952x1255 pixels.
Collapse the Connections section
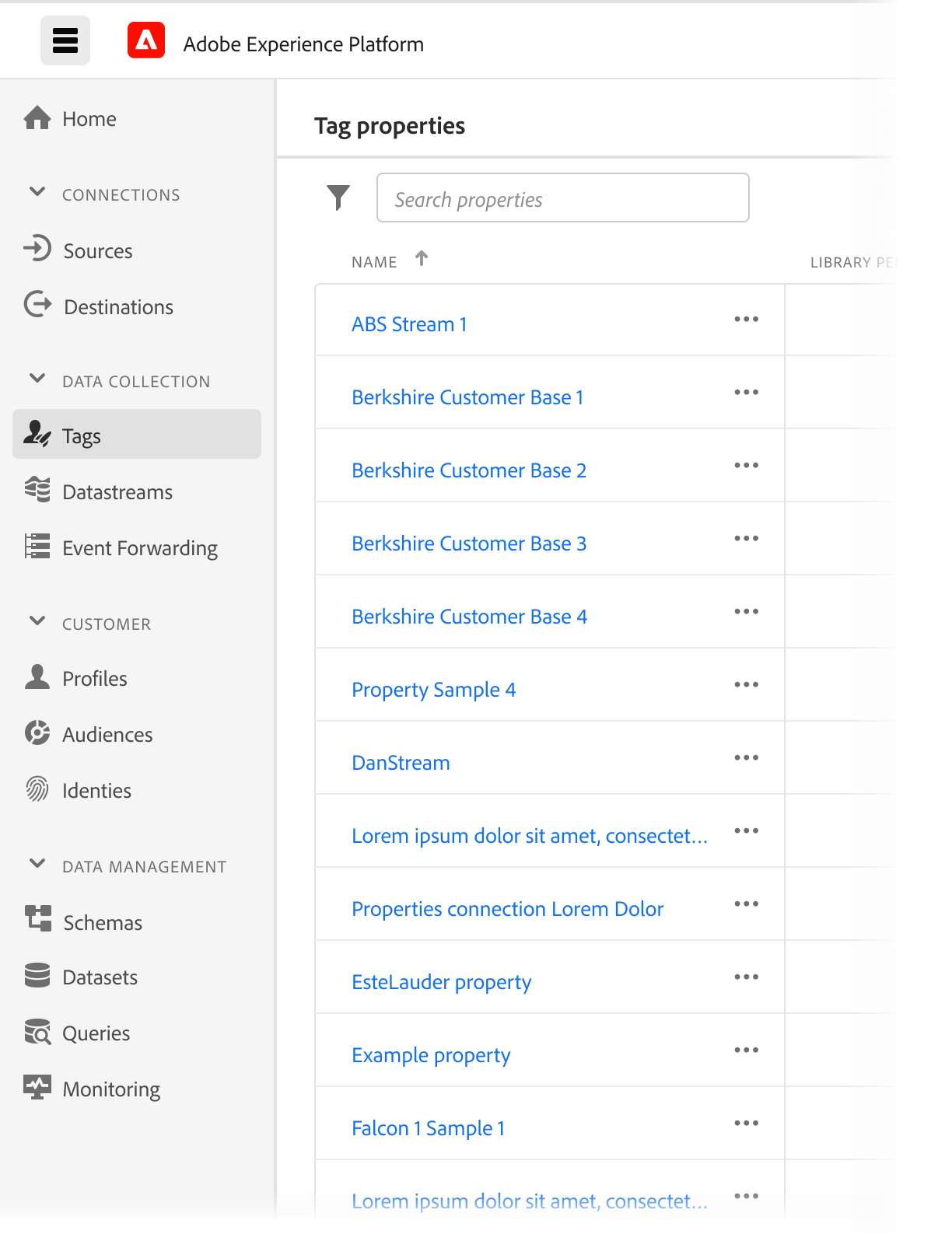click(37, 192)
